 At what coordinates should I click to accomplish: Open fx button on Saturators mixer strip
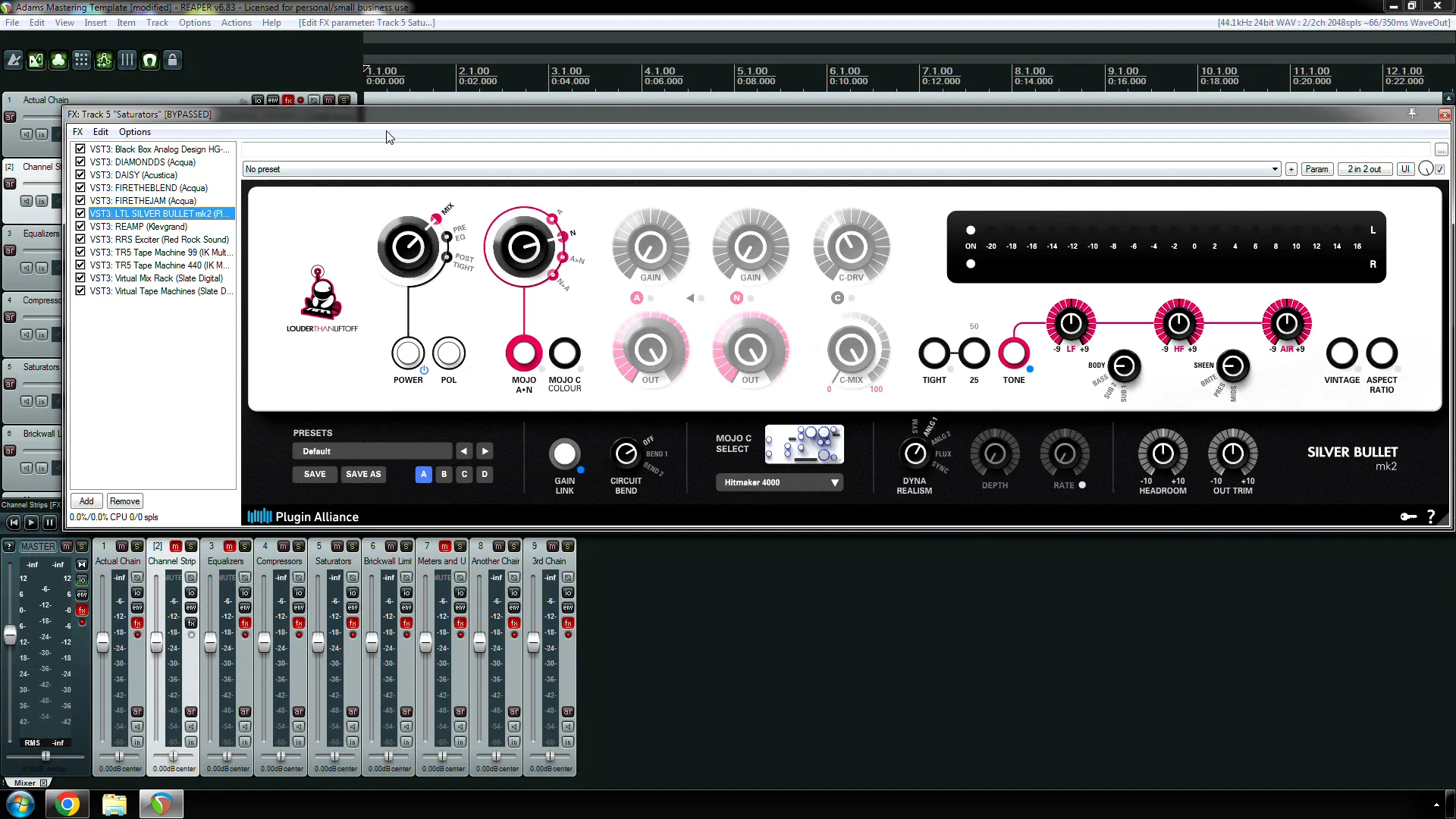pos(353,623)
